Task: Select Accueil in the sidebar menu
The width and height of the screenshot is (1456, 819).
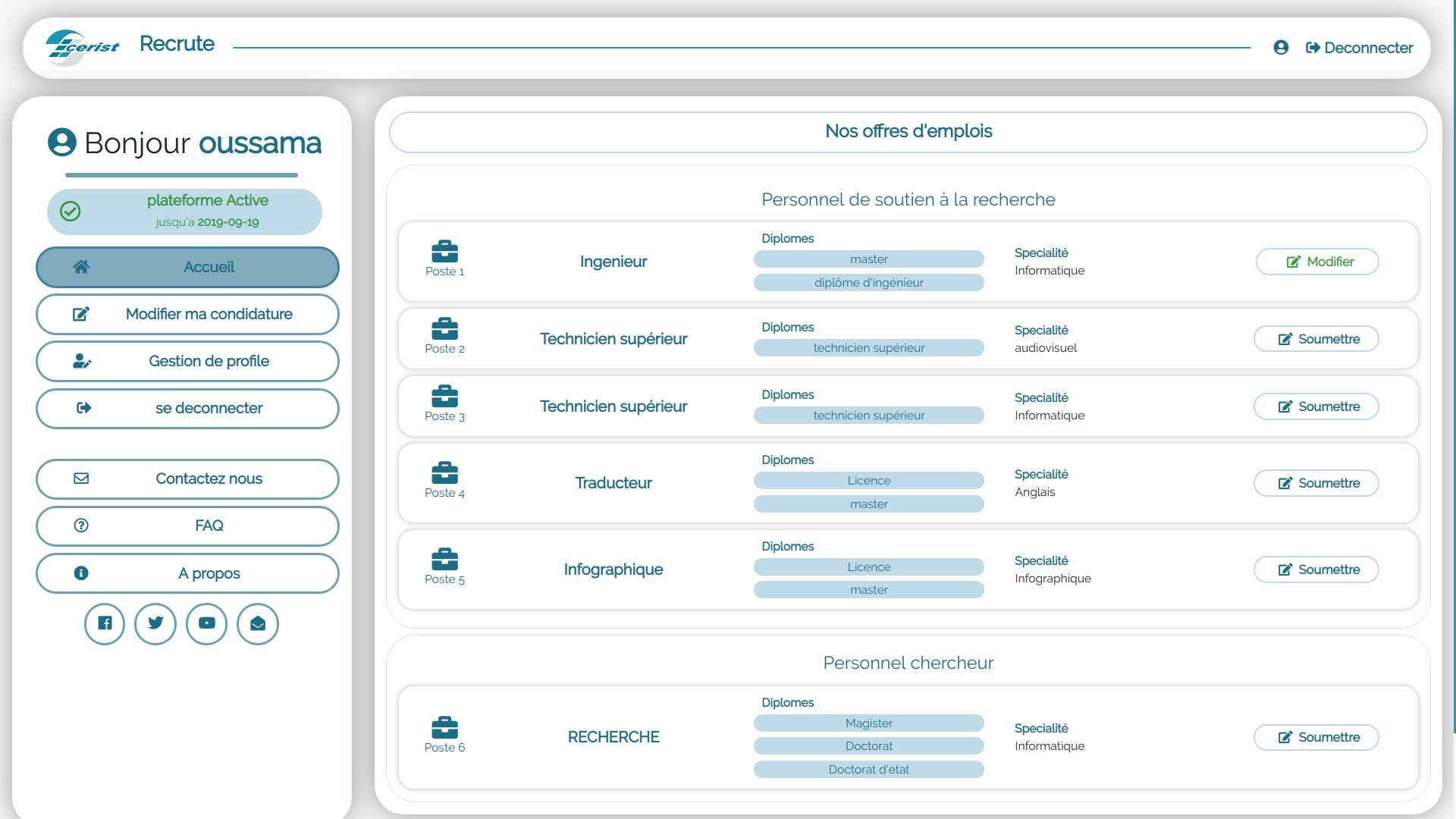Action: pyautogui.click(x=187, y=267)
